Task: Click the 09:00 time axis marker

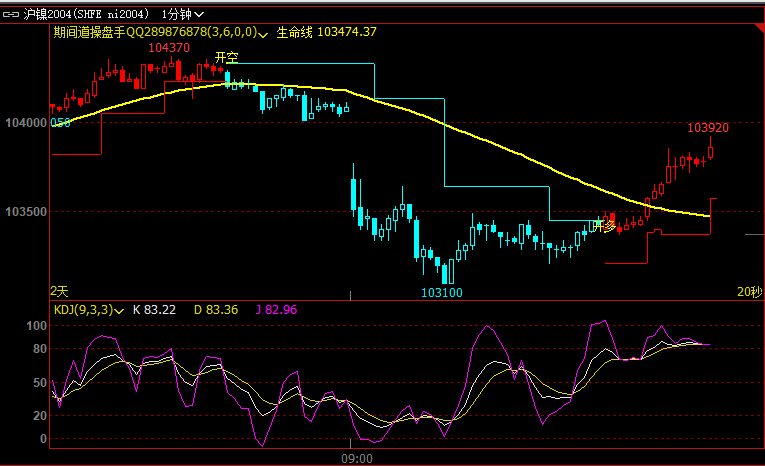Action: (357, 458)
